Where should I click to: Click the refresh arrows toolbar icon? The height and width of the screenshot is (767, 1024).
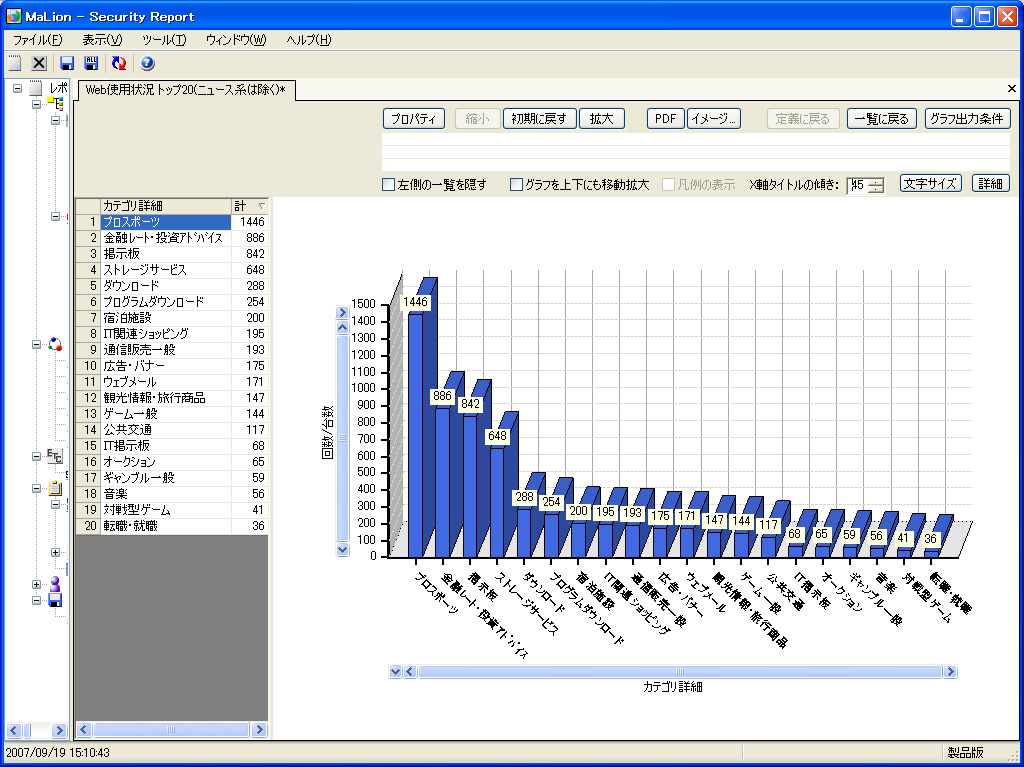[119, 63]
